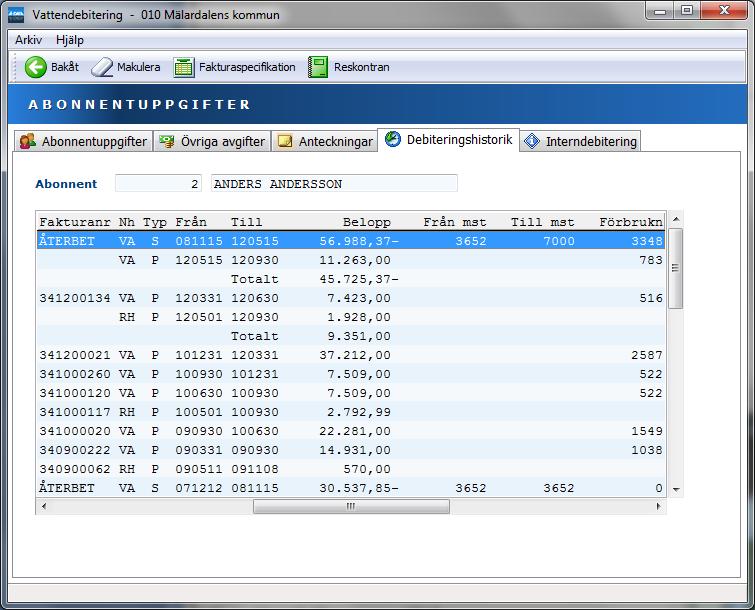Click the Nh column header
The height and width of the screenshot is (610, 755).
(127, 222)
